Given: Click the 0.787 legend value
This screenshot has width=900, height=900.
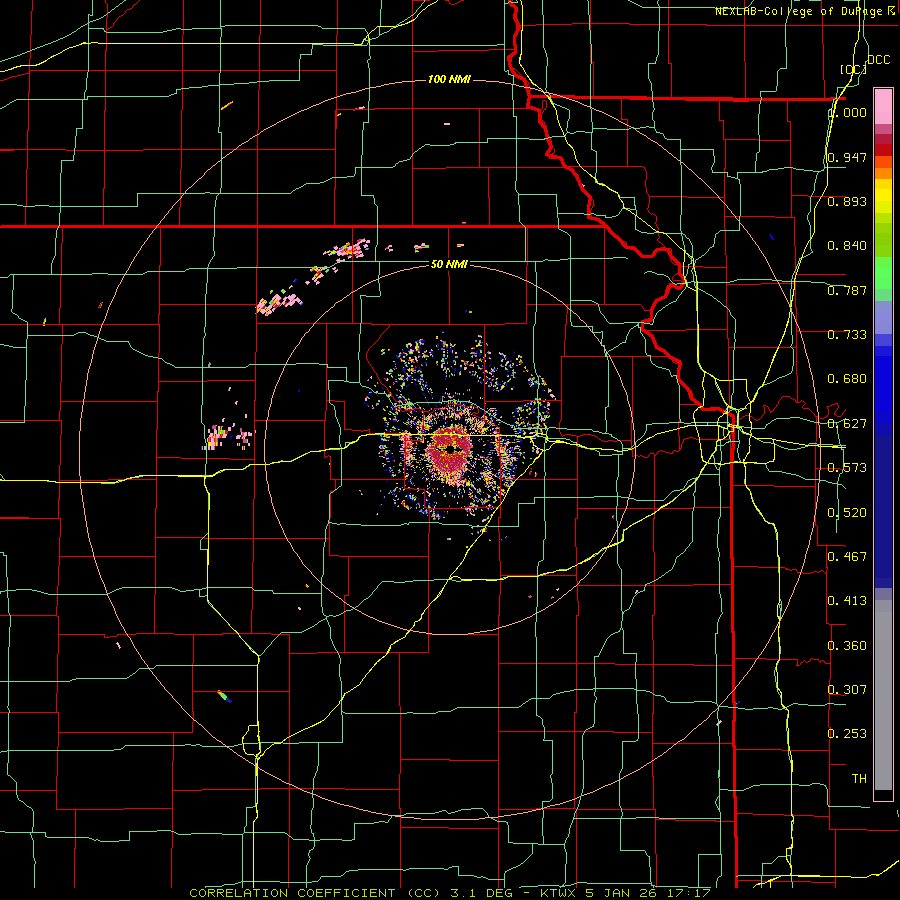Looking at the screenshot, I should click(847, 290).
